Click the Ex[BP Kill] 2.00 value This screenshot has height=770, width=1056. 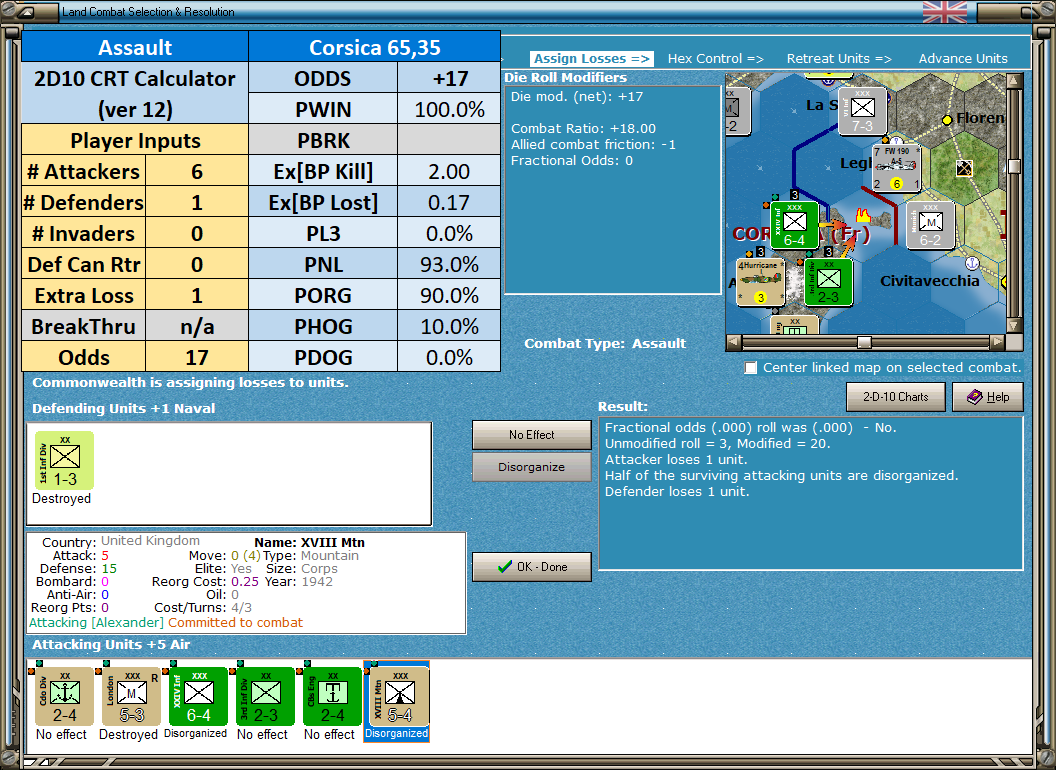[449, 172]
